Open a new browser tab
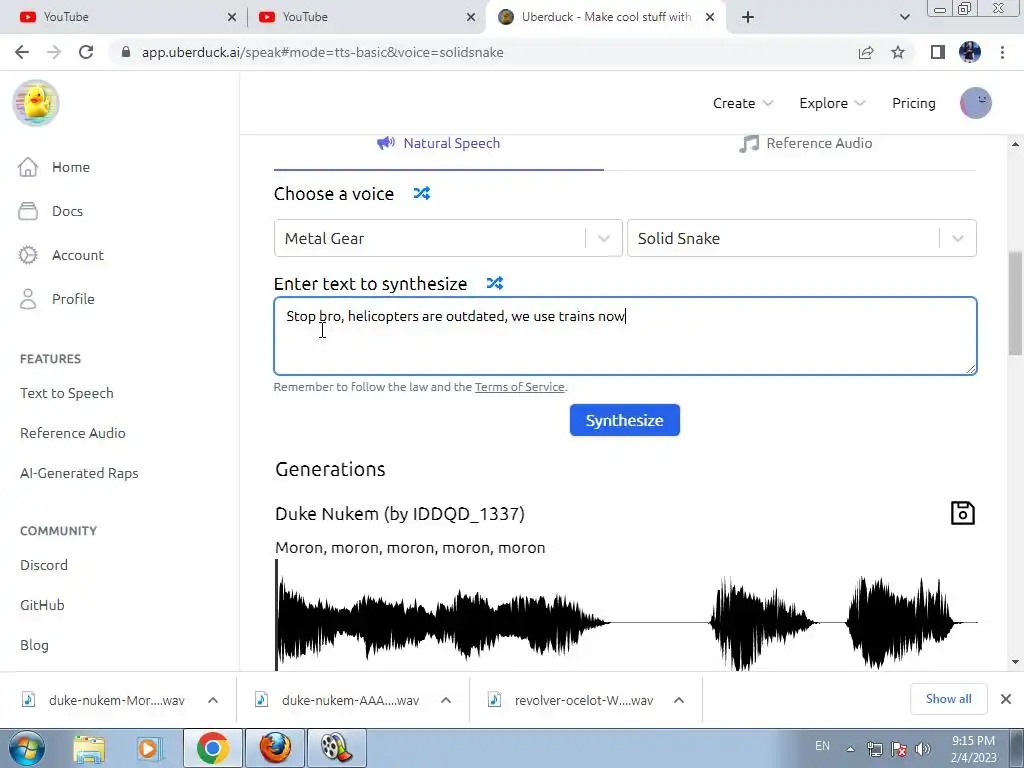 click(x=748, y=17)
